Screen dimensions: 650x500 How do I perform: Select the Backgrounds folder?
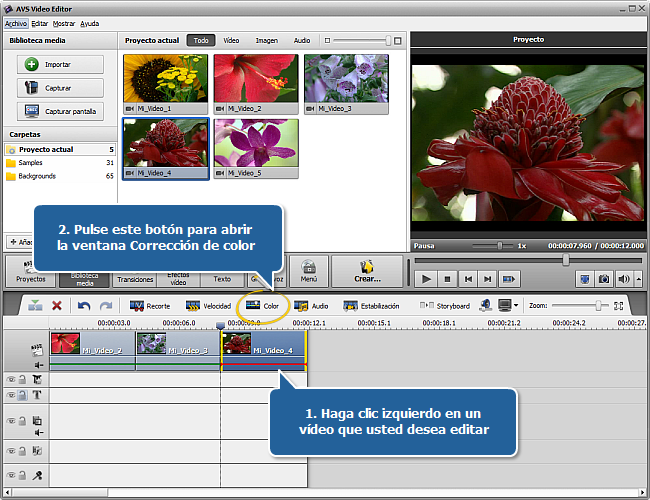point(36,176)
